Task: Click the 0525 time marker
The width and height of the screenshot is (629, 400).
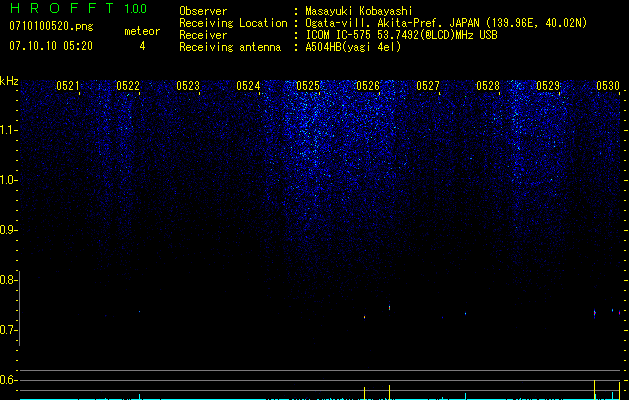Action: click(308, 86)
